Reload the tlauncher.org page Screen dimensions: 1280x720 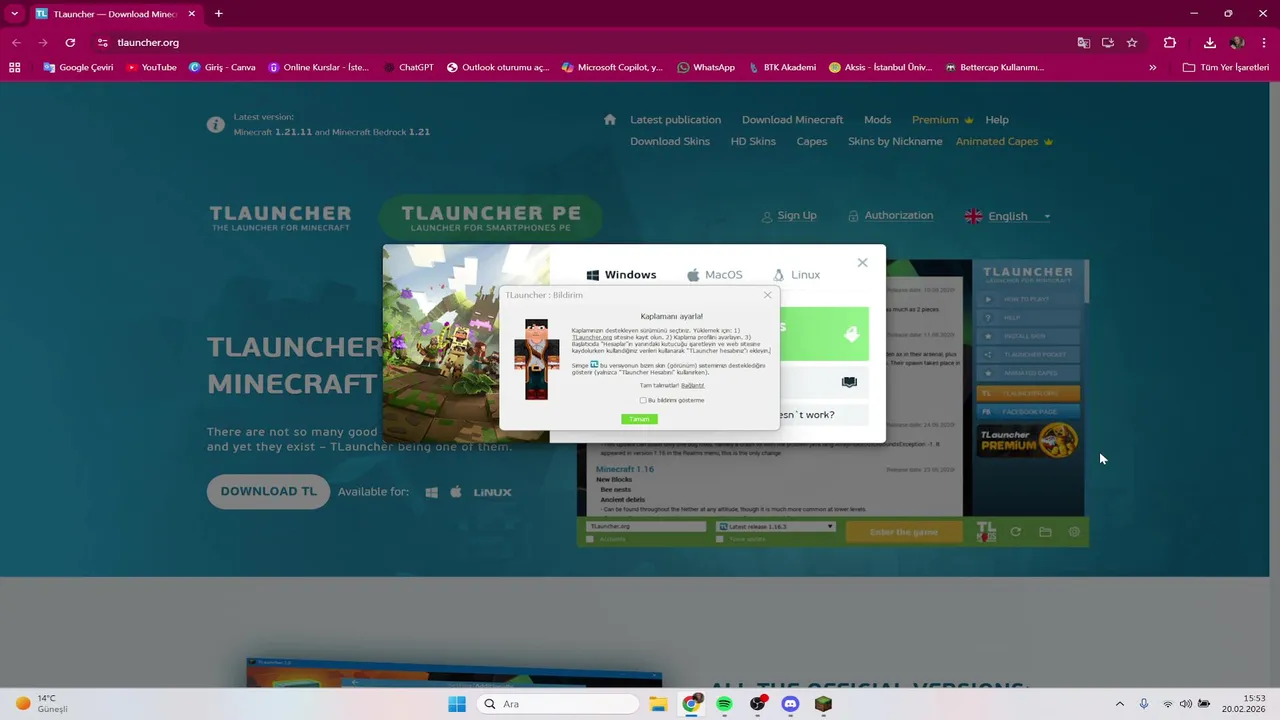(x=70, y=43)
